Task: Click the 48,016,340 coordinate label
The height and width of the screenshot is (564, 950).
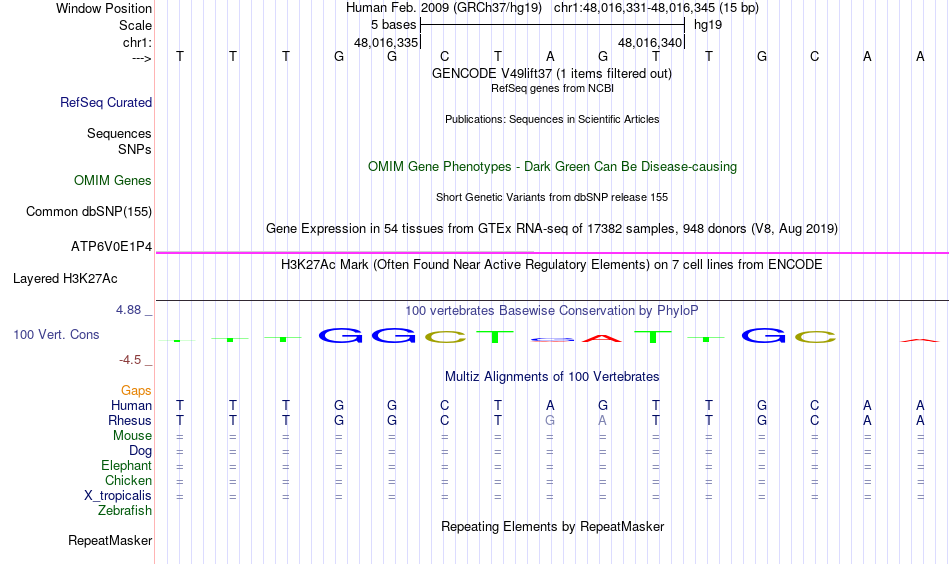Action: pyautogui.click(x=650, y=42)
